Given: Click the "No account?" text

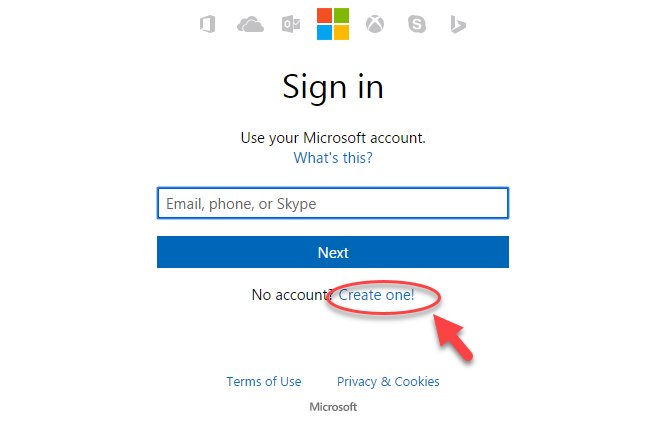Looking at the screenshot, I should pyautogui.click(x=292, y=295).
